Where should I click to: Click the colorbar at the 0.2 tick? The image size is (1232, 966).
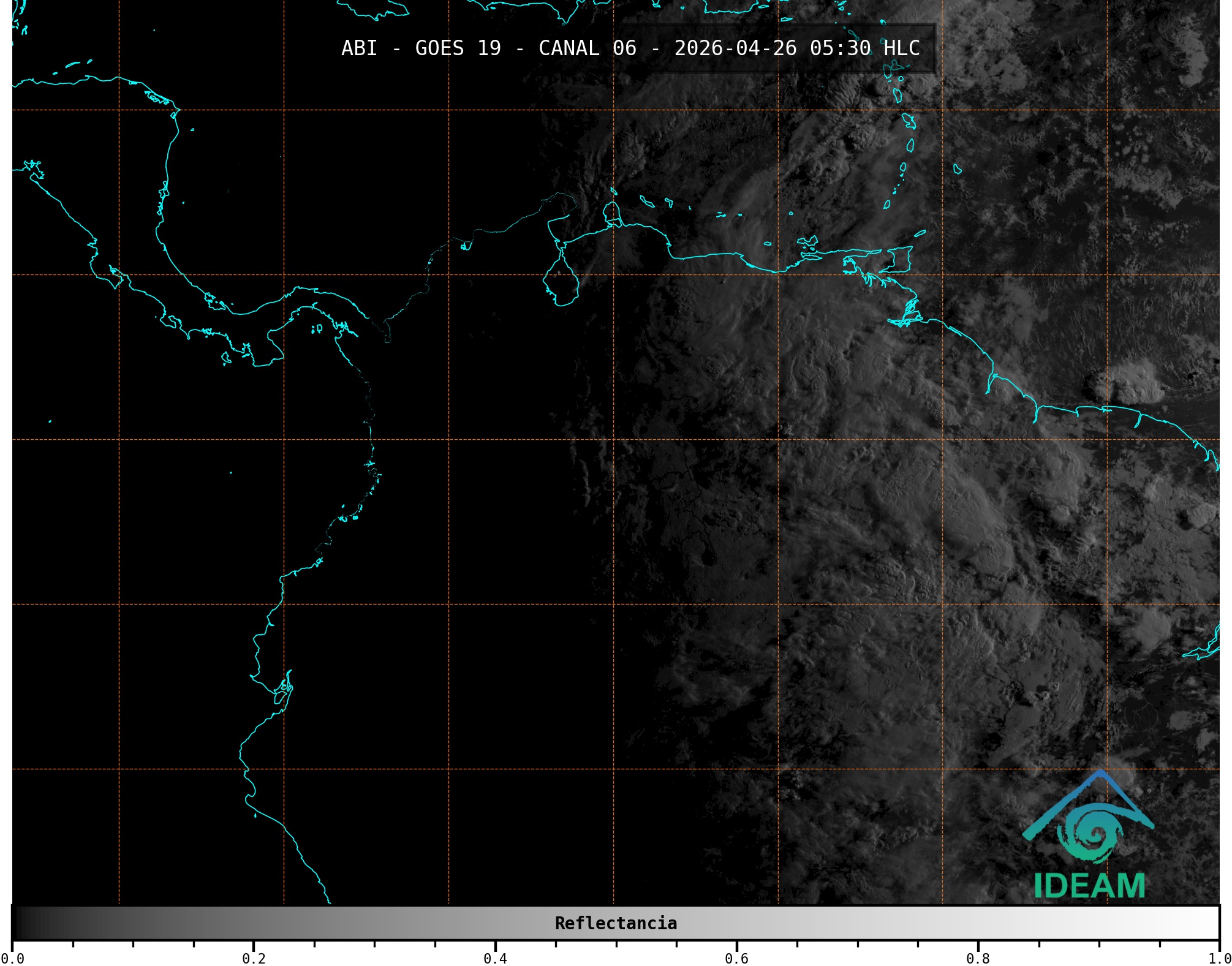[254, 923]
